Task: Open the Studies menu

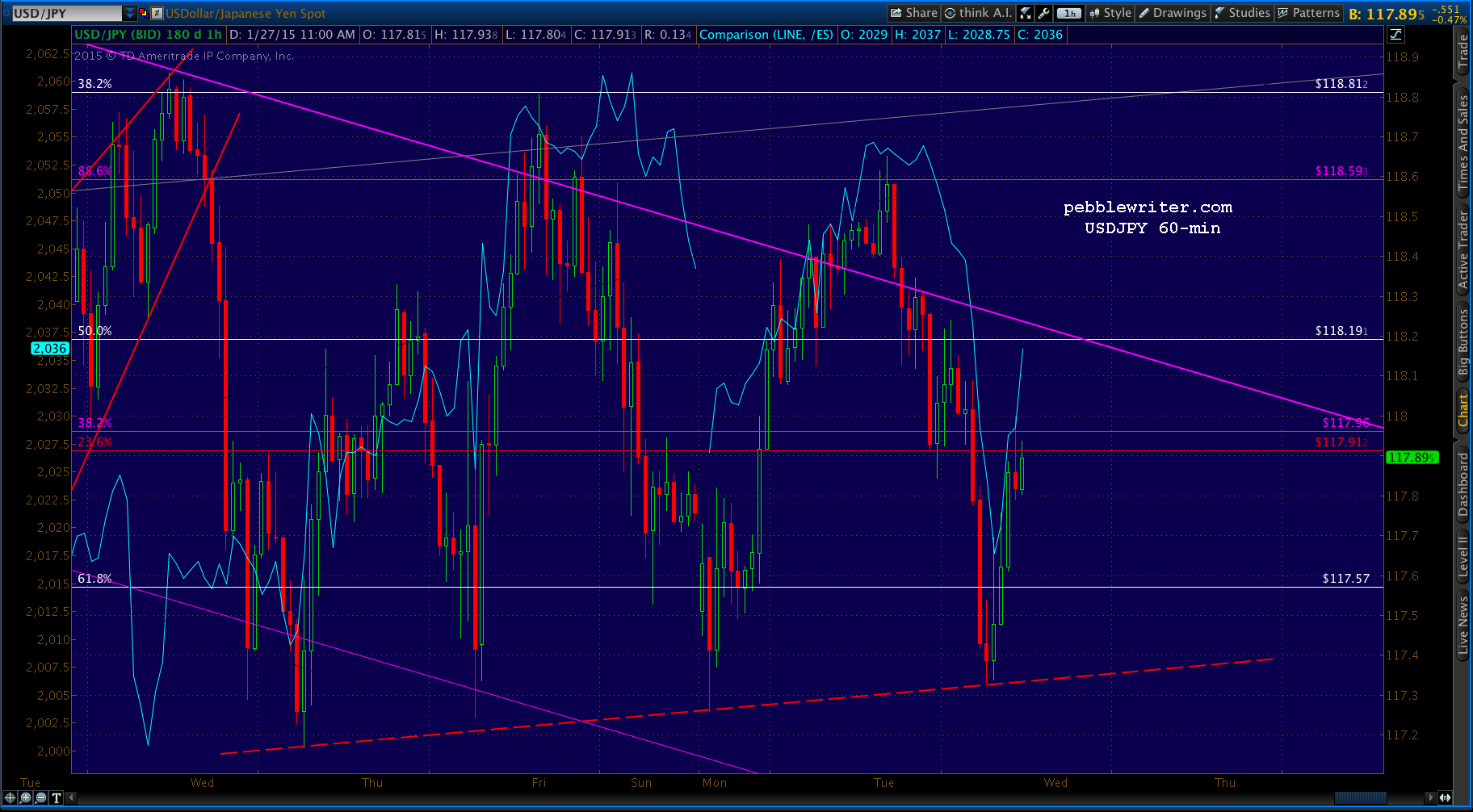Action: 1242,13
